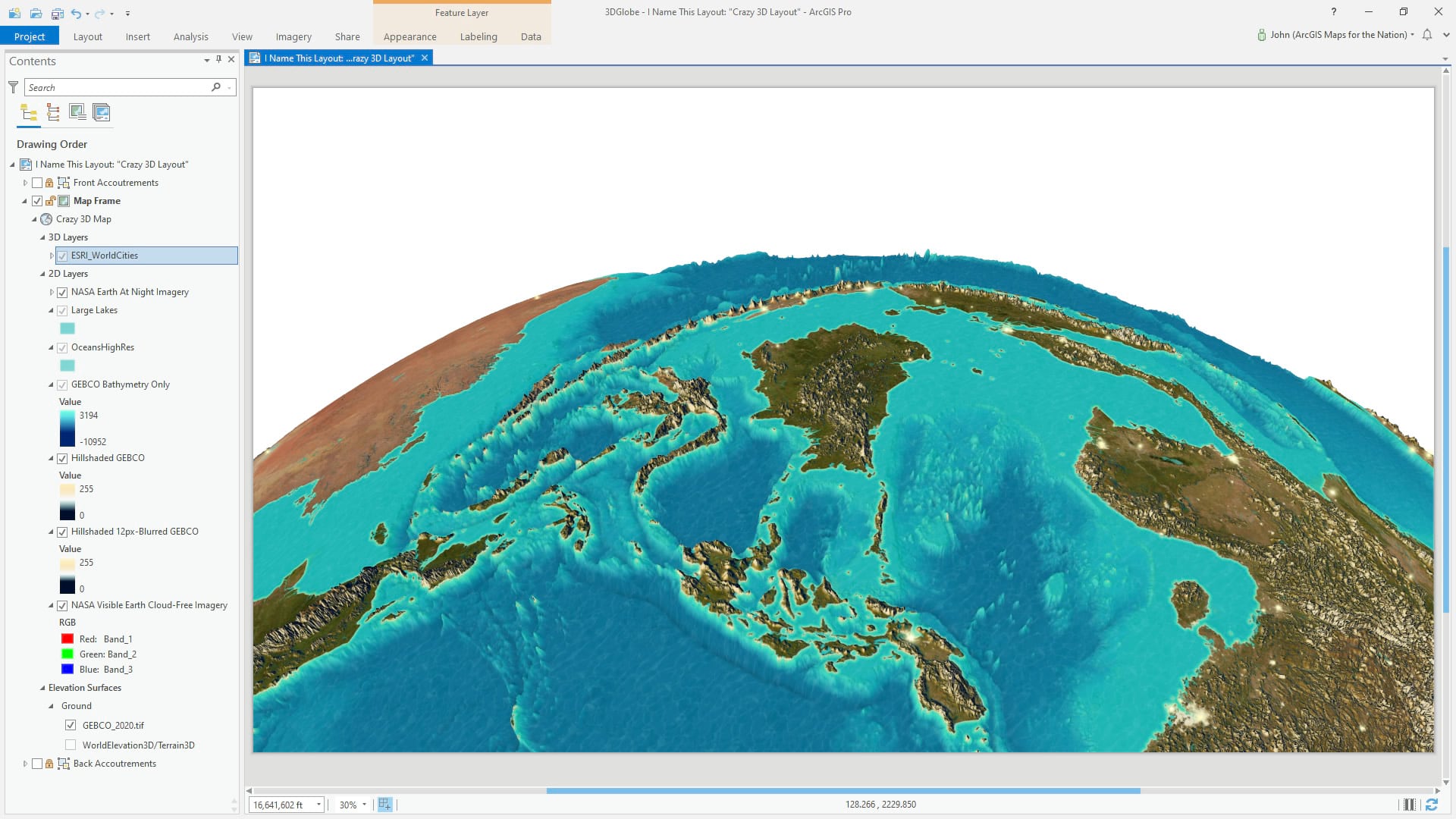Expand the Back Accoutrements group
Viewport: 1456px width, 819px height.
[x=25, y=764]
